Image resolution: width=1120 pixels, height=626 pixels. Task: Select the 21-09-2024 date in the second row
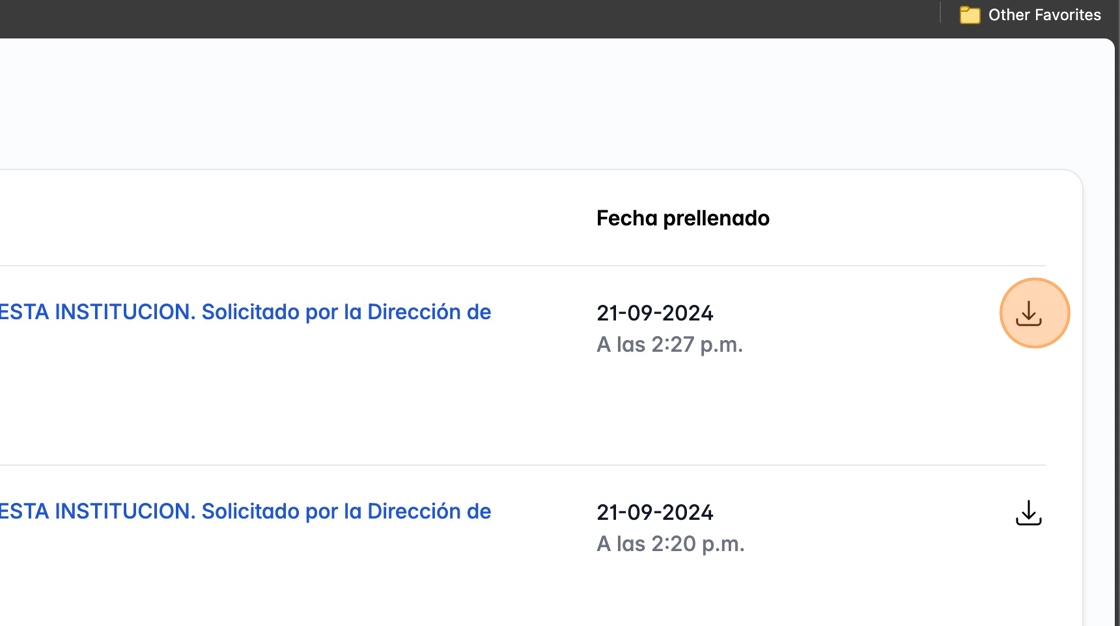click(655, 513)
